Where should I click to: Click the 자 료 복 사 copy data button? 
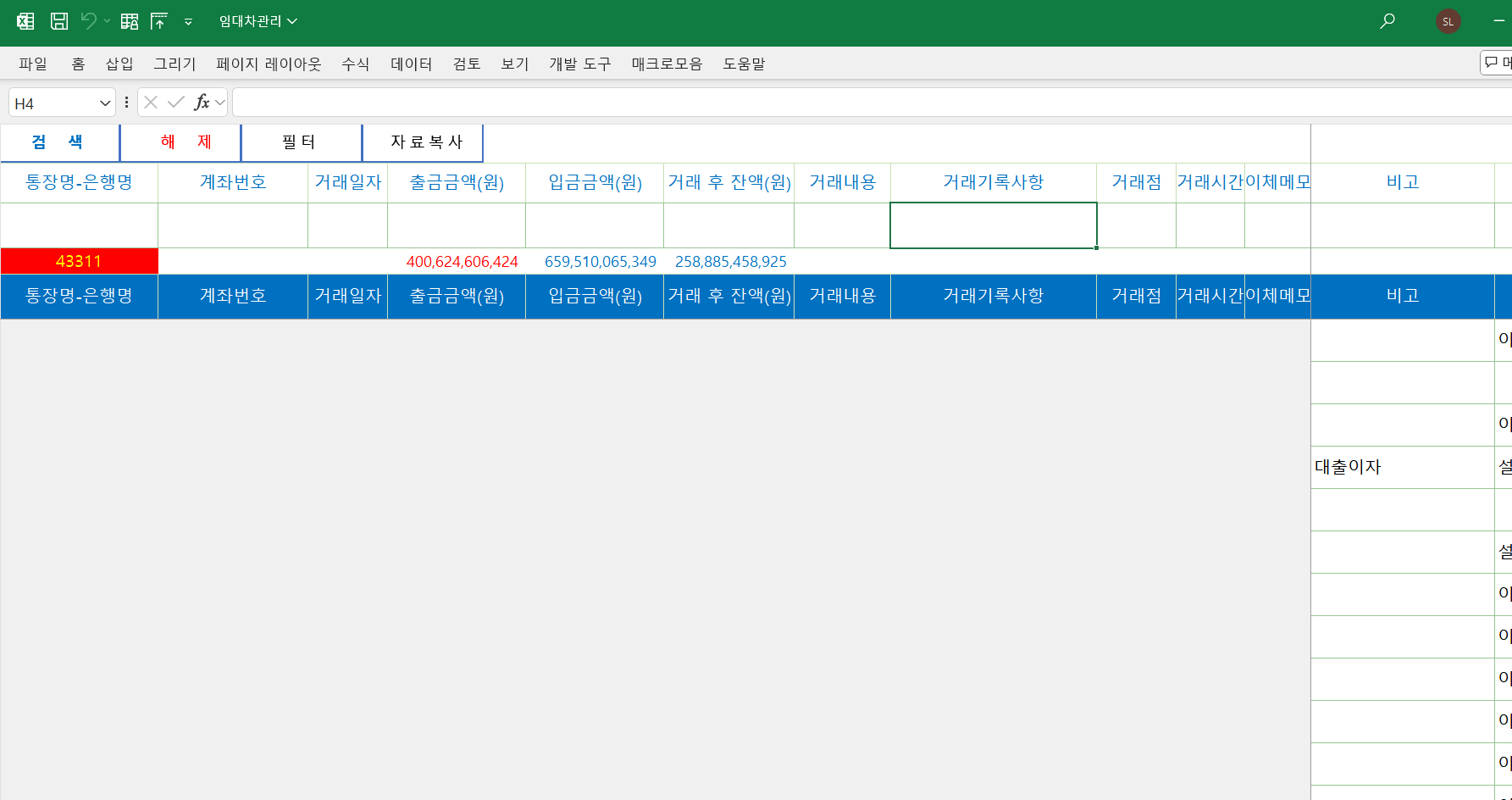click(423, 142)
